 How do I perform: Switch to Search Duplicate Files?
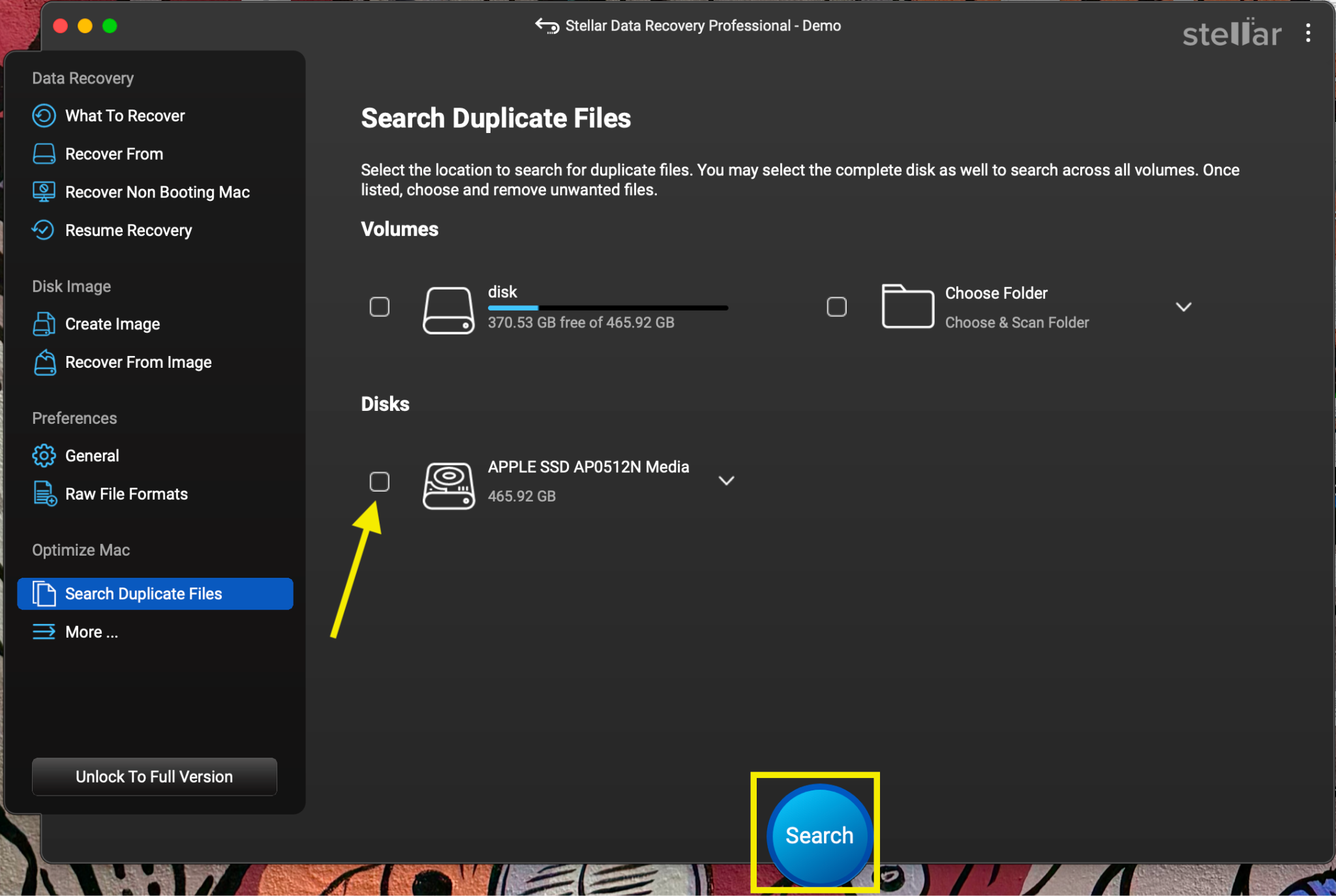pyautogui.click(x=143, y=594)
